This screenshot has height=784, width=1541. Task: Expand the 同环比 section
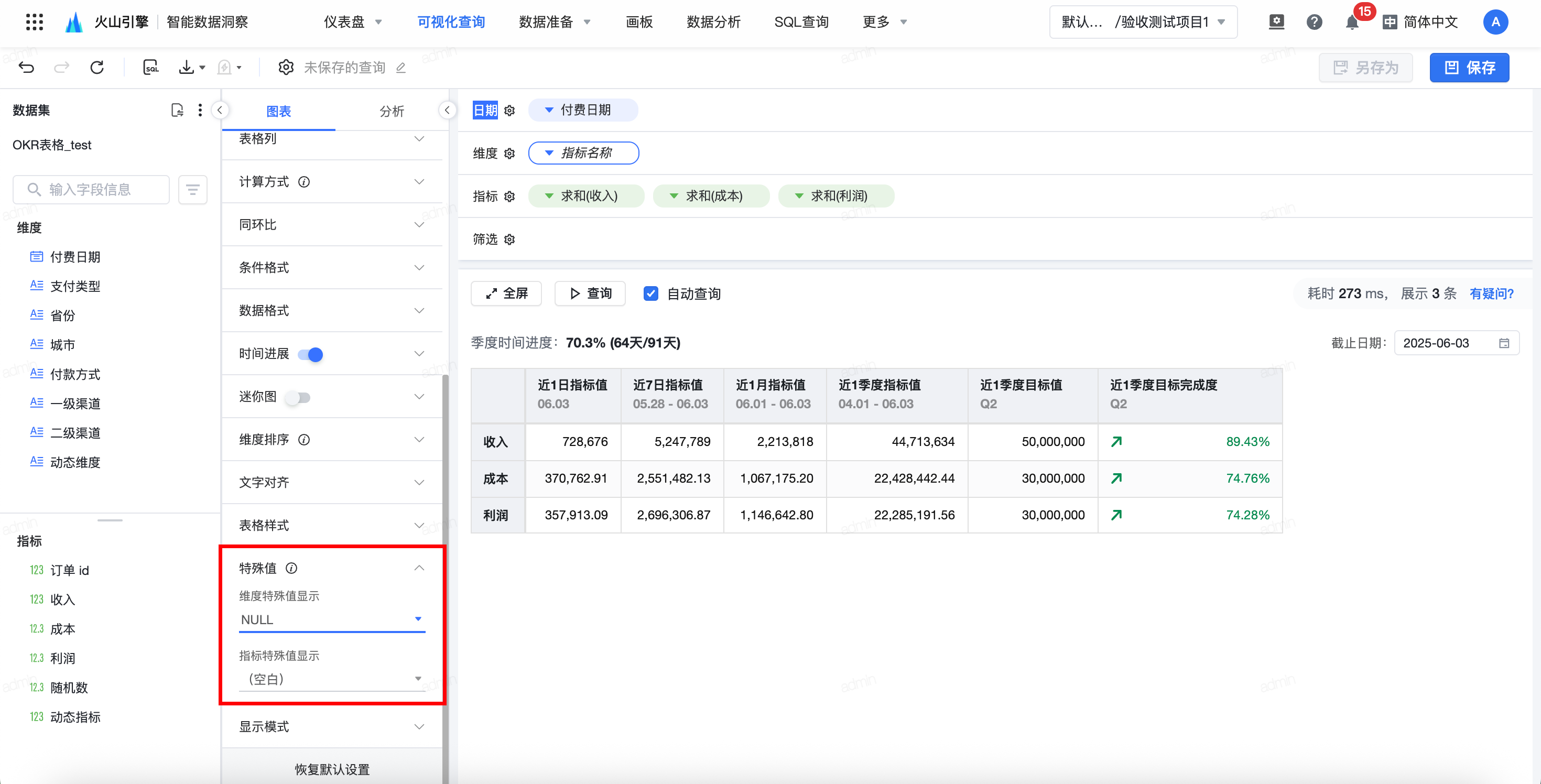[332, 225]
